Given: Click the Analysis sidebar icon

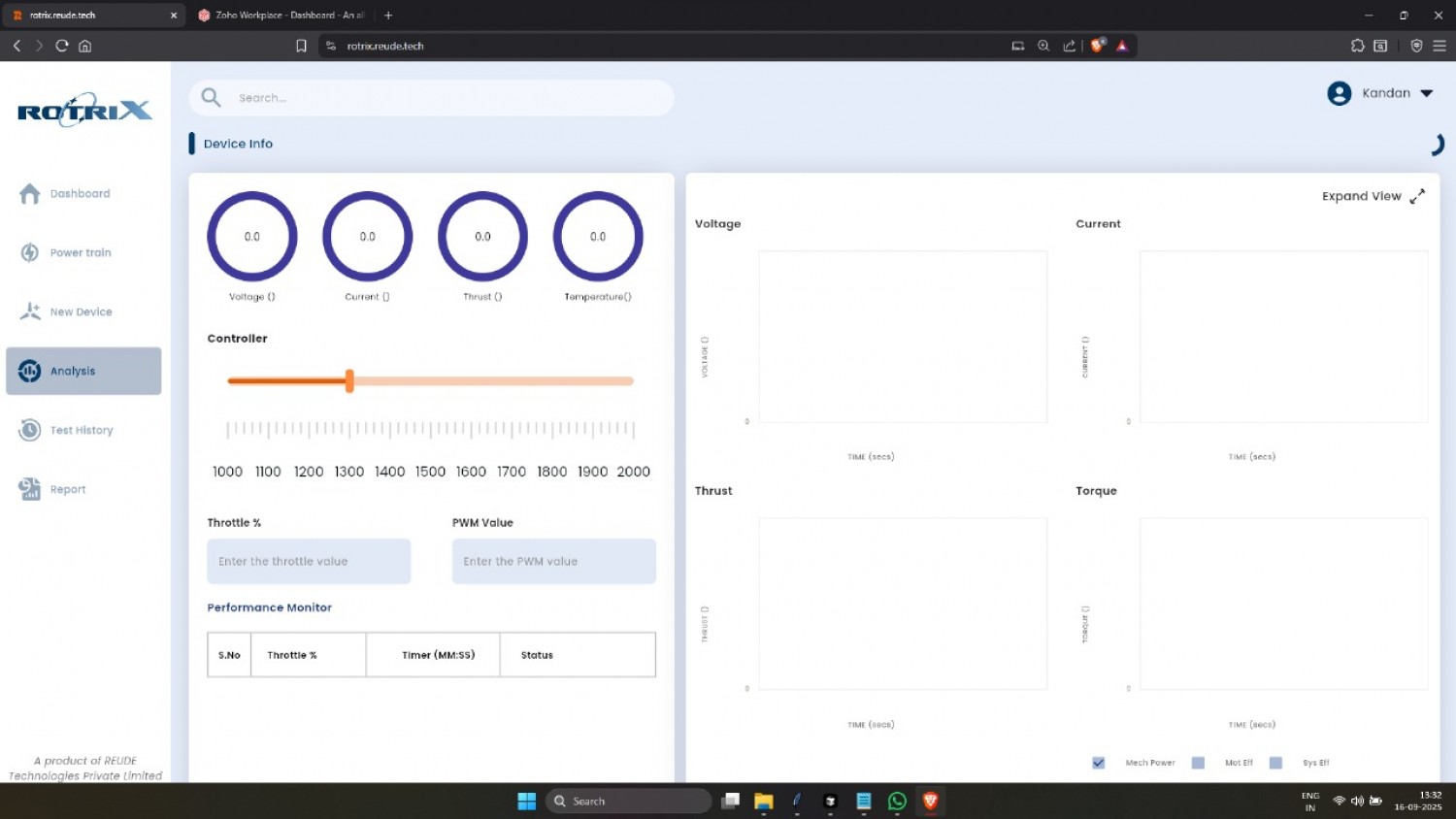Looking at the screenshot, I should (30, 371).
